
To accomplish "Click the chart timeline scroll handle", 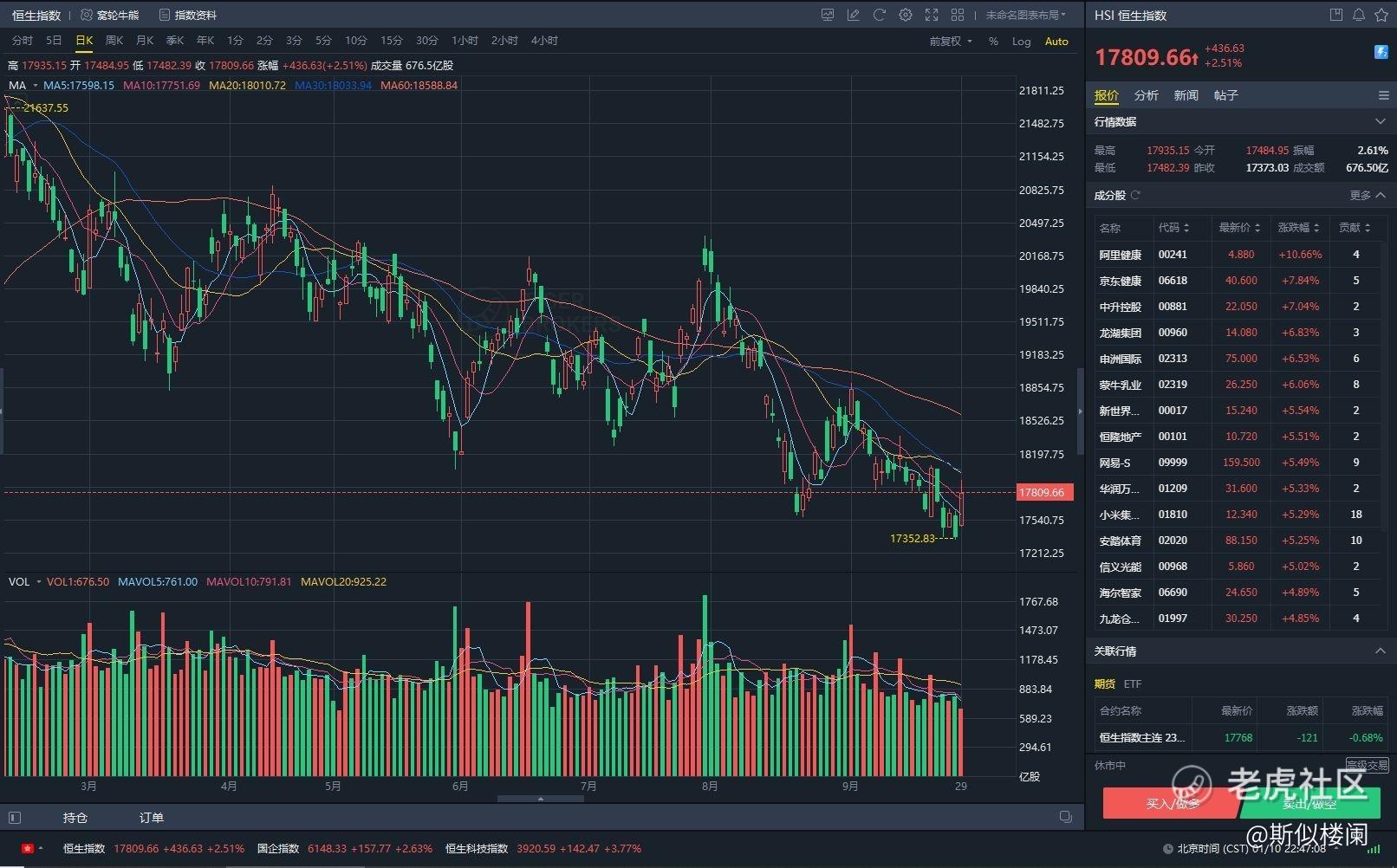I will [x=541, y=799].
